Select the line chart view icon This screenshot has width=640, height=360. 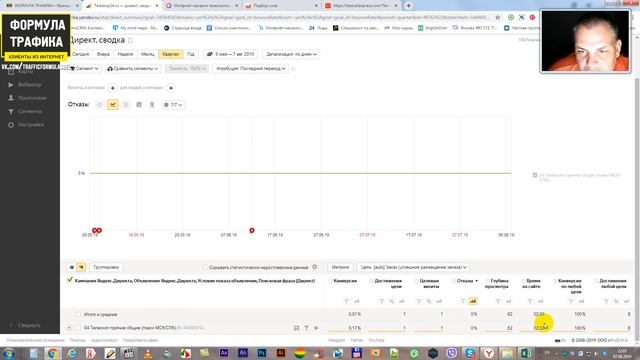[113, 105]
